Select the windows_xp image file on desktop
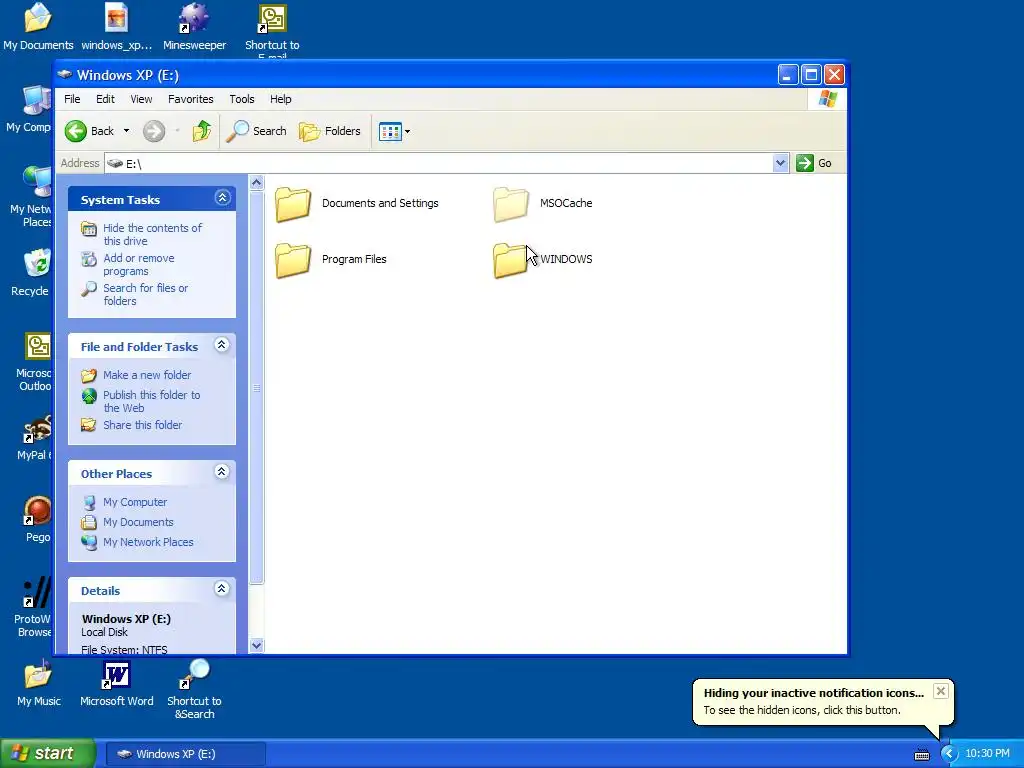1024x768 pixels. pyautogui.click(x=116, y=27)
